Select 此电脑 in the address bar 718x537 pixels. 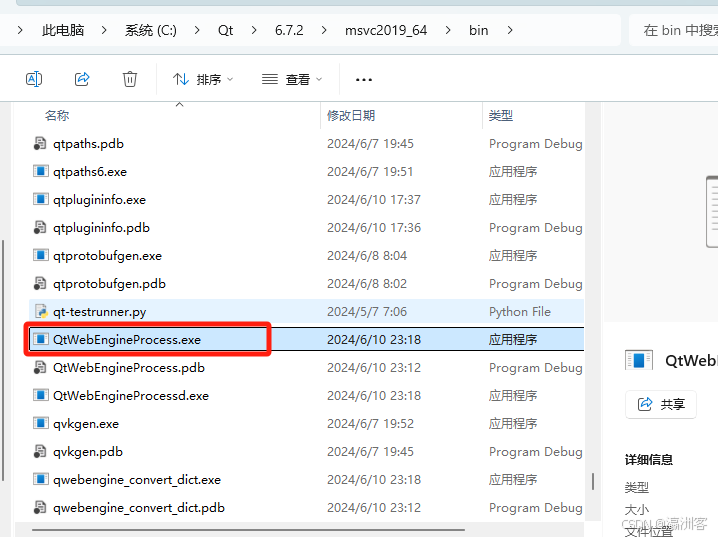(x=63, y=30)
